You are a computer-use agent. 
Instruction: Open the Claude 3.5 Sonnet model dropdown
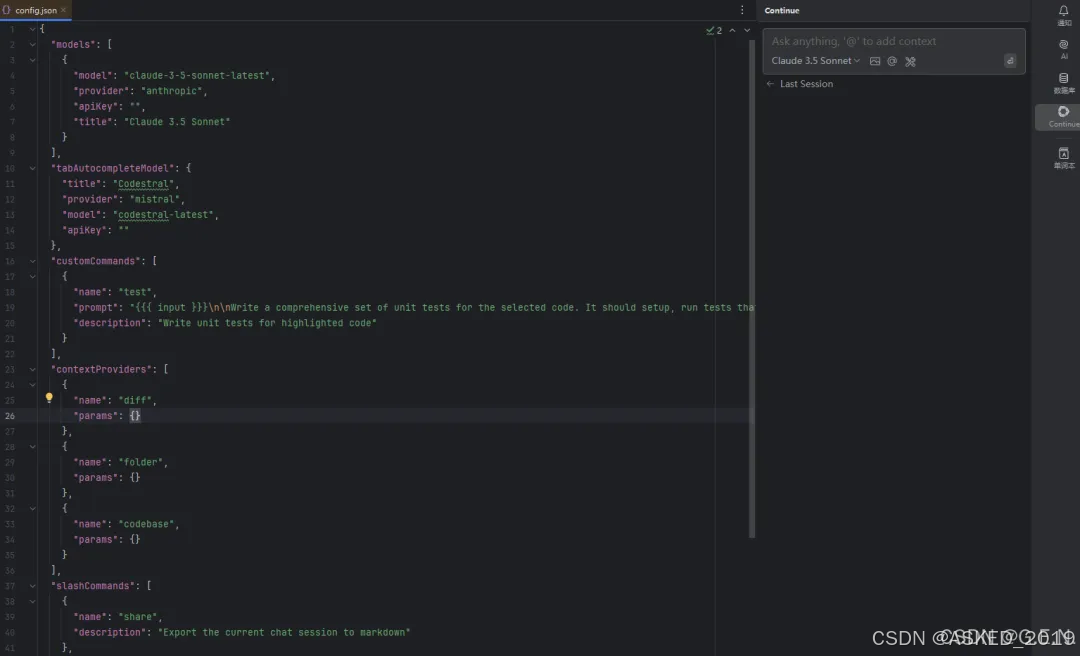[x=816, y=61]
